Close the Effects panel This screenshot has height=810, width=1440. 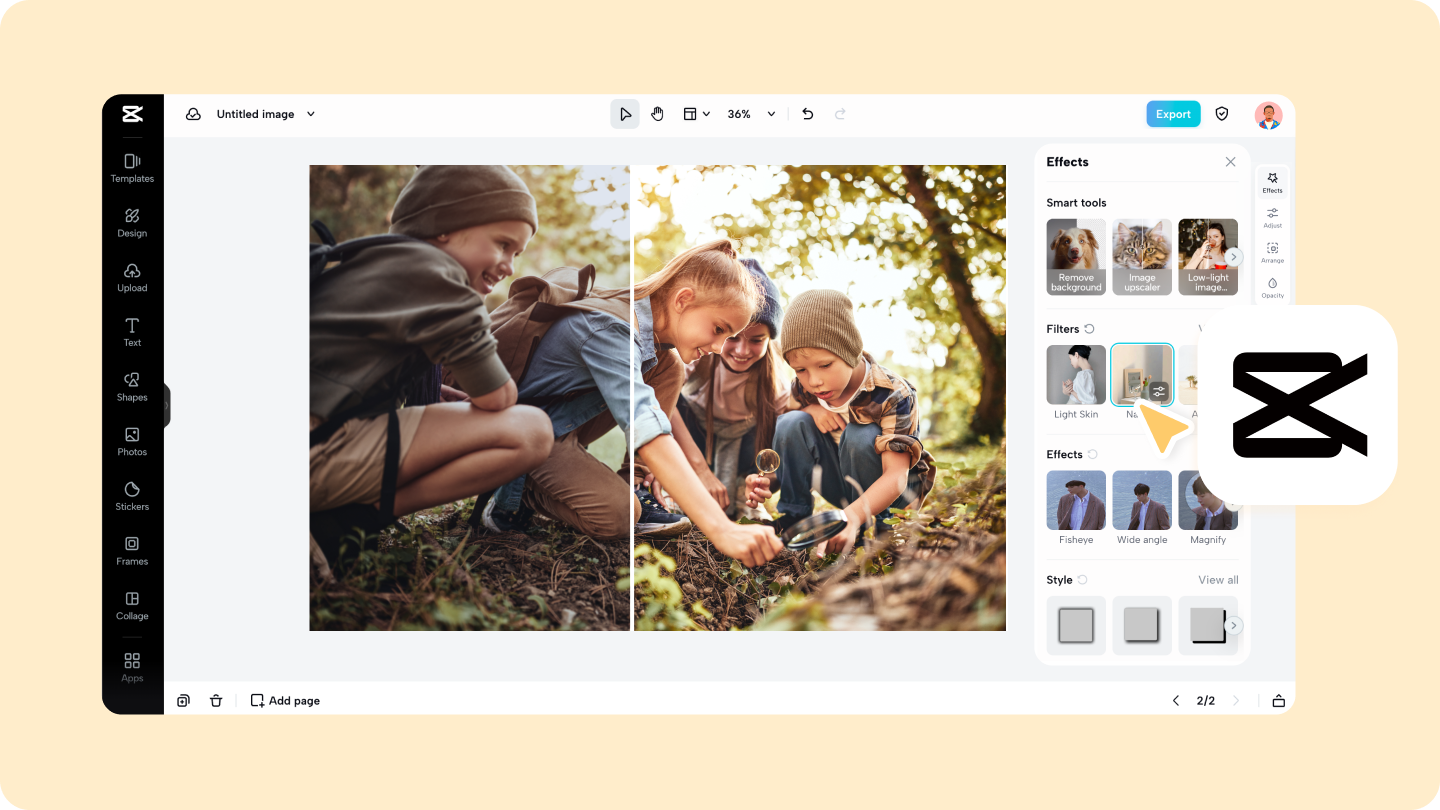(x=1230, y=162)
